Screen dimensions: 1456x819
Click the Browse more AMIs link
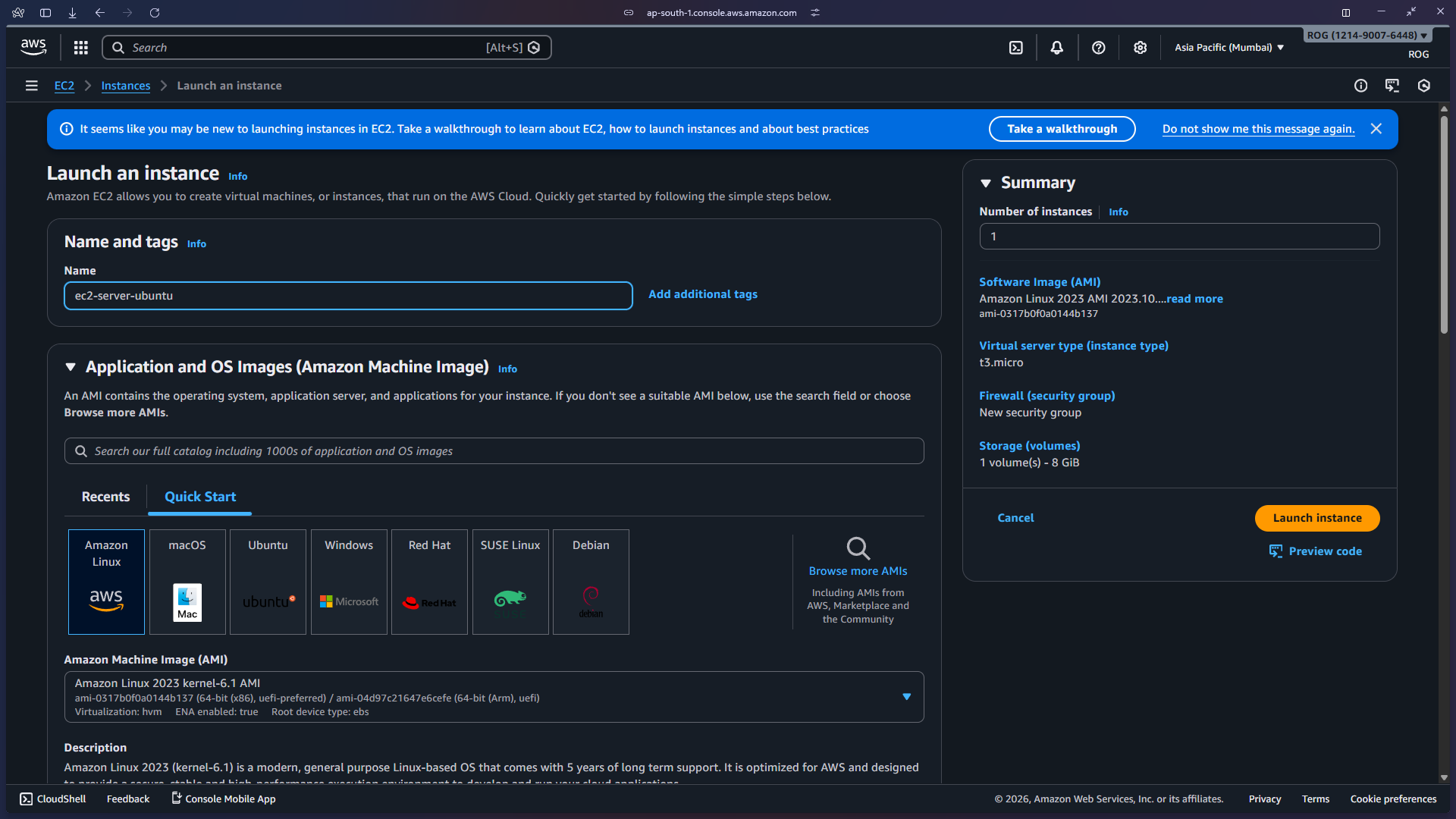coord(857,570)
